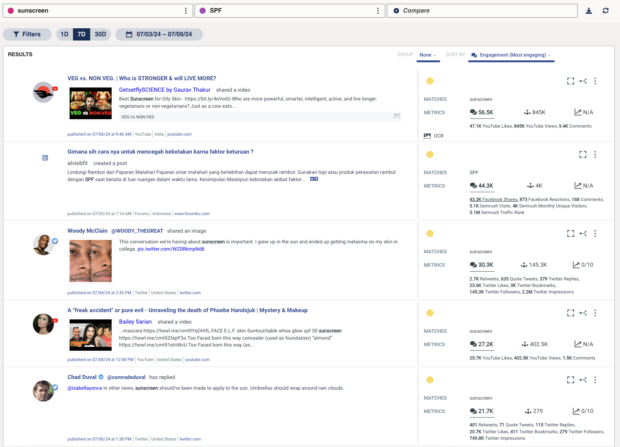Click the 30.3K engagement metric
Viewport: 620px width, 447px height.
(482, 265)
